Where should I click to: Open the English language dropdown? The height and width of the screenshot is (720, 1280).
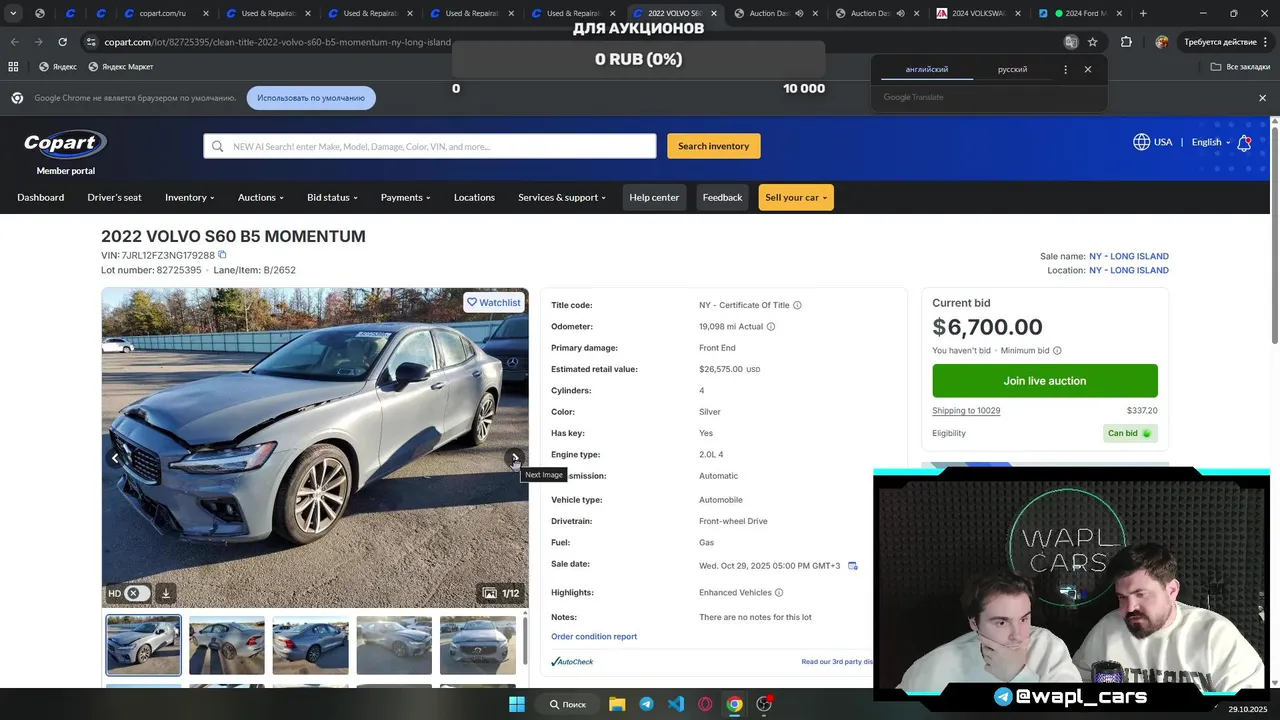pos(1211,142)
